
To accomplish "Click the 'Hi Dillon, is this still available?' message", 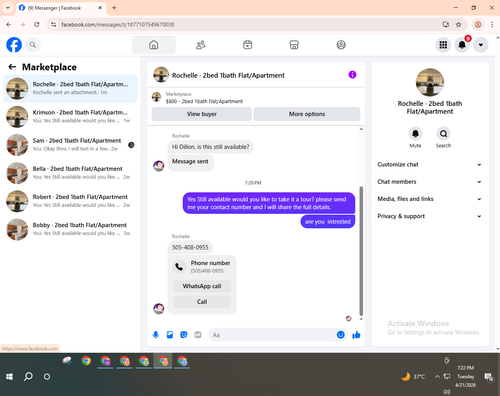I will (x=210, y=147).
